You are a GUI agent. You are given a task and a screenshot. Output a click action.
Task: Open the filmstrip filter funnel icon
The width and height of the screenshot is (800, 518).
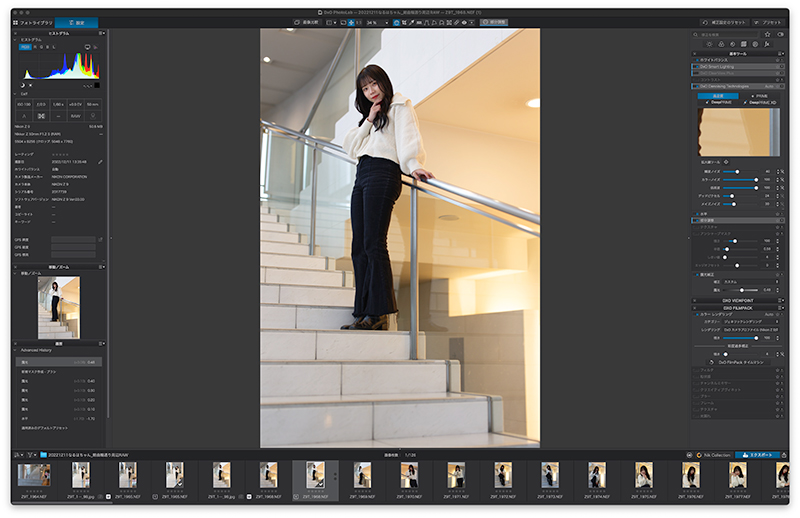(31, 455)
